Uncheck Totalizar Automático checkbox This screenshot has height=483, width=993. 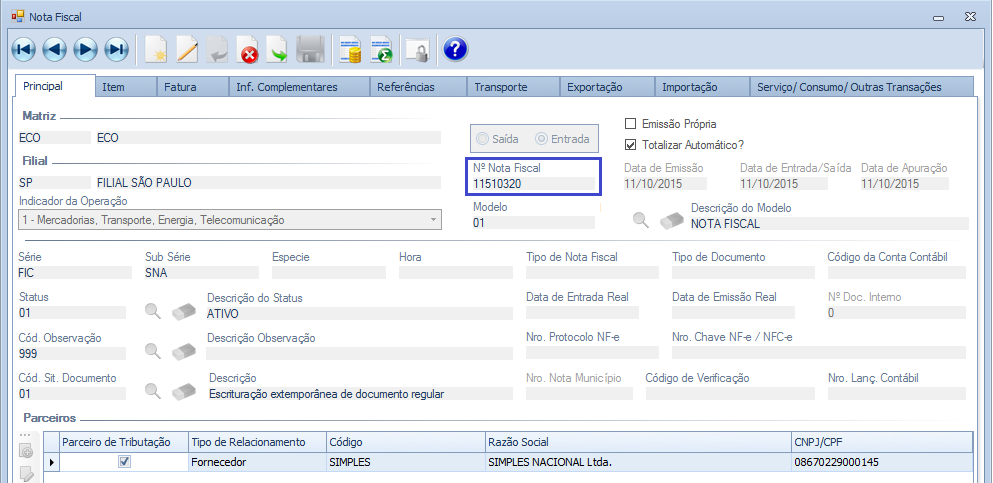pyautogui.click(x=630, y=144)
